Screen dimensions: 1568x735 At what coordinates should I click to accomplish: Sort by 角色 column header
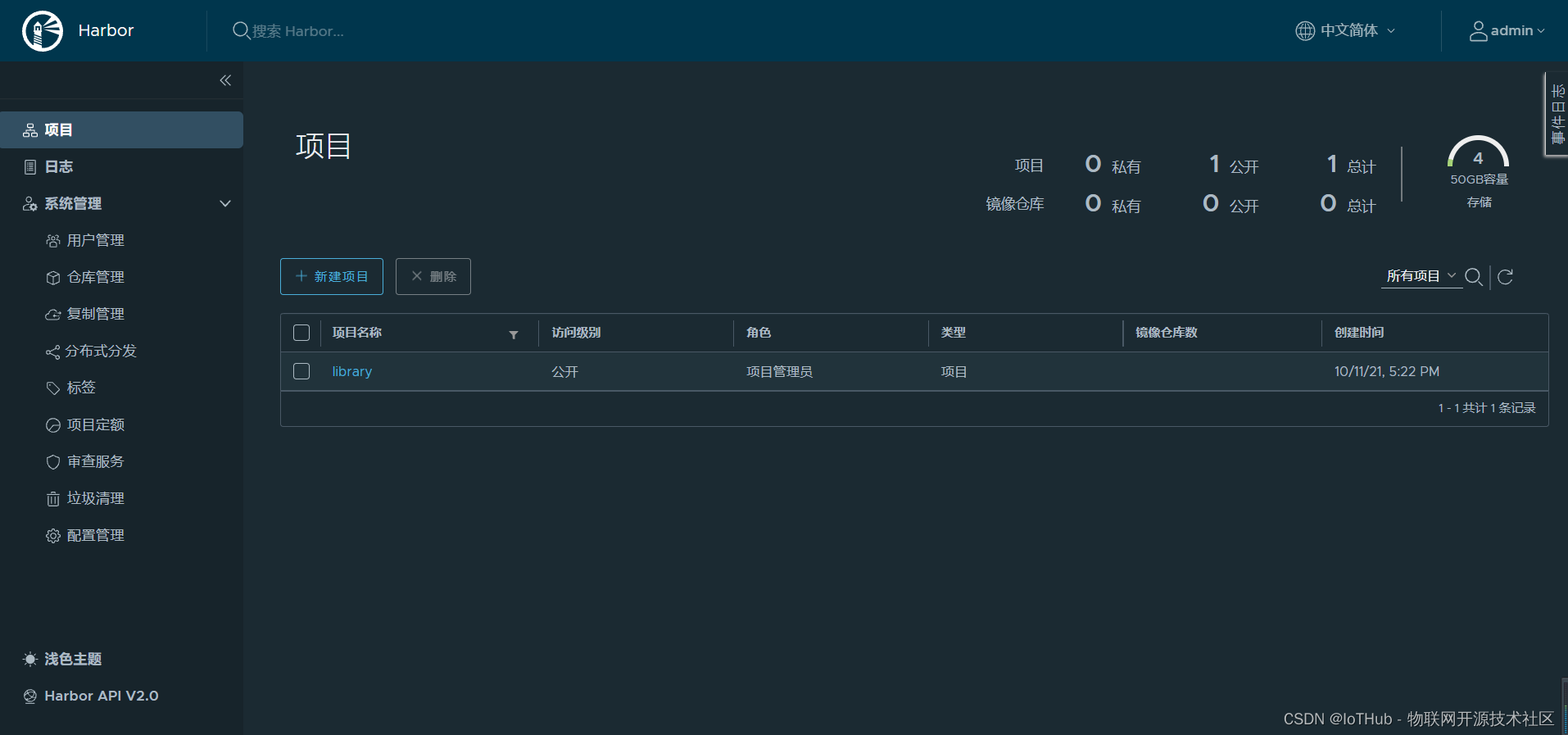pos(759,333)
